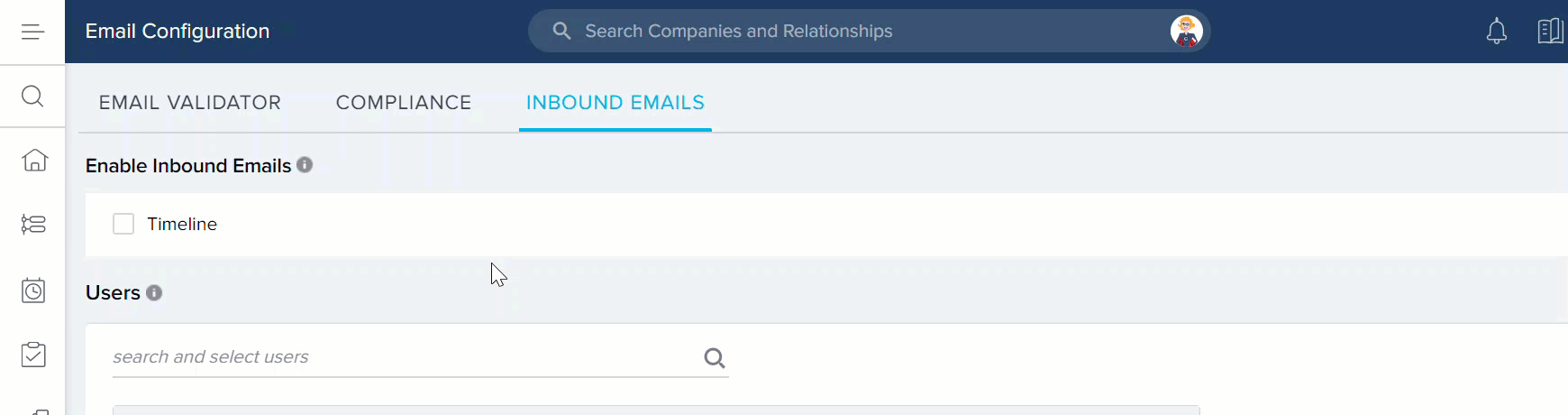The width and height of the screenshot is (1568, 415).
Task: Open the book icon in header
Action: 1550,32
